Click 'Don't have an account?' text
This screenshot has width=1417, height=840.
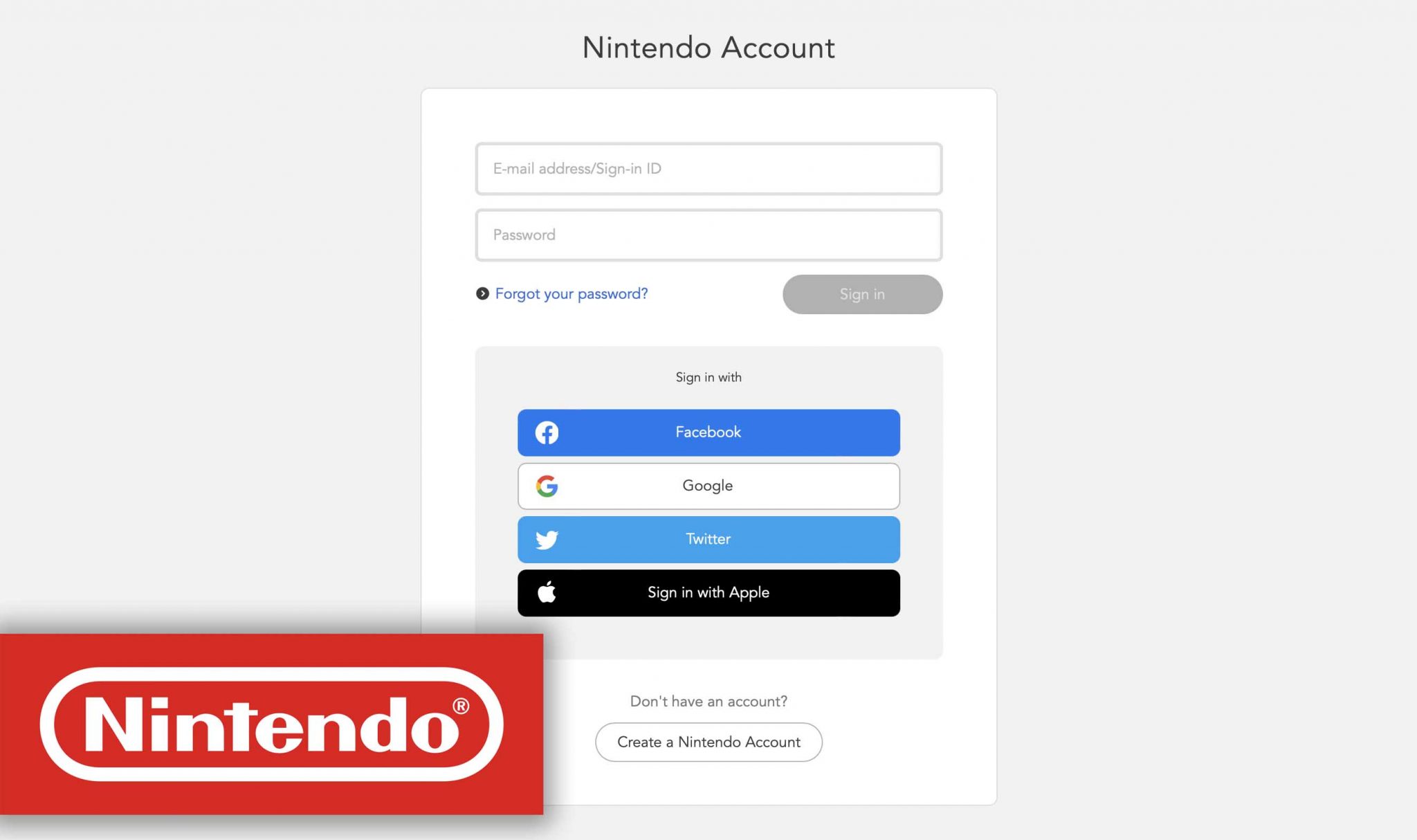(x=709, y=700)
